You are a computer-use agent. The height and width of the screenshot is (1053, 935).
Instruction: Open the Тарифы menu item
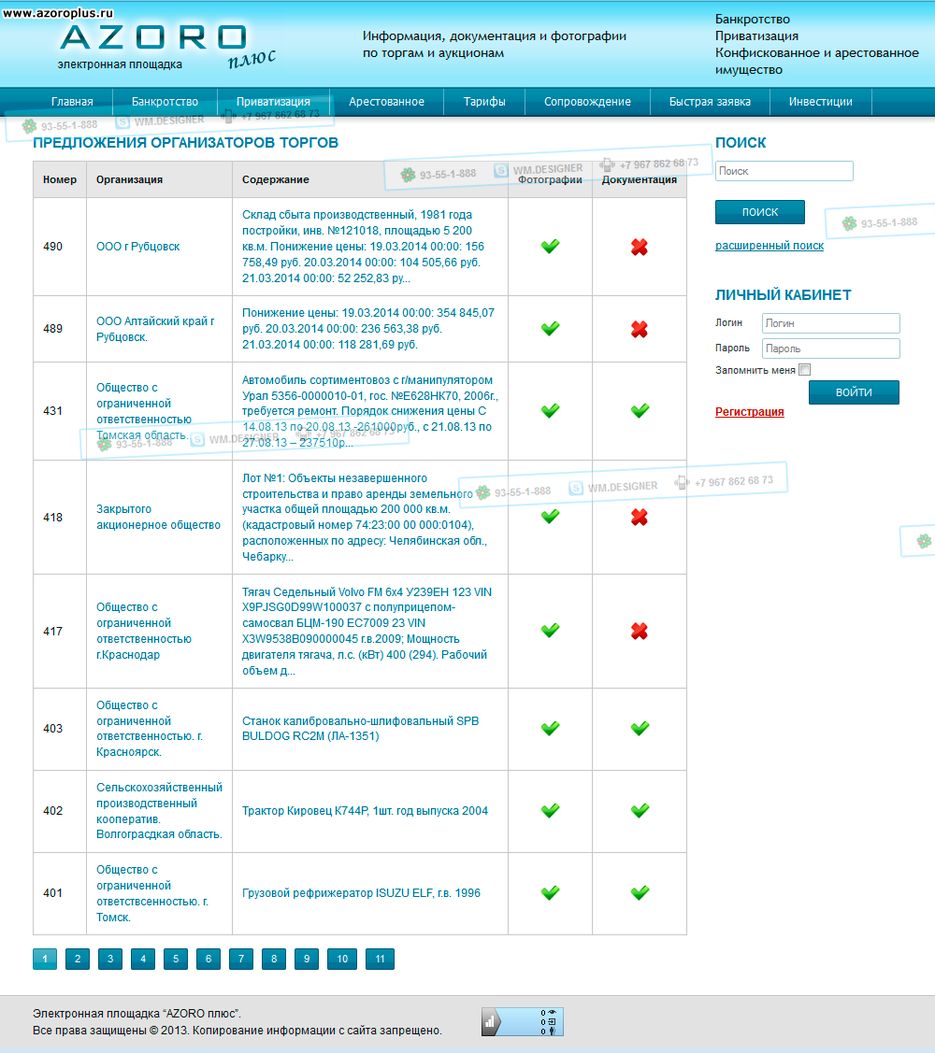click(484, 101)
